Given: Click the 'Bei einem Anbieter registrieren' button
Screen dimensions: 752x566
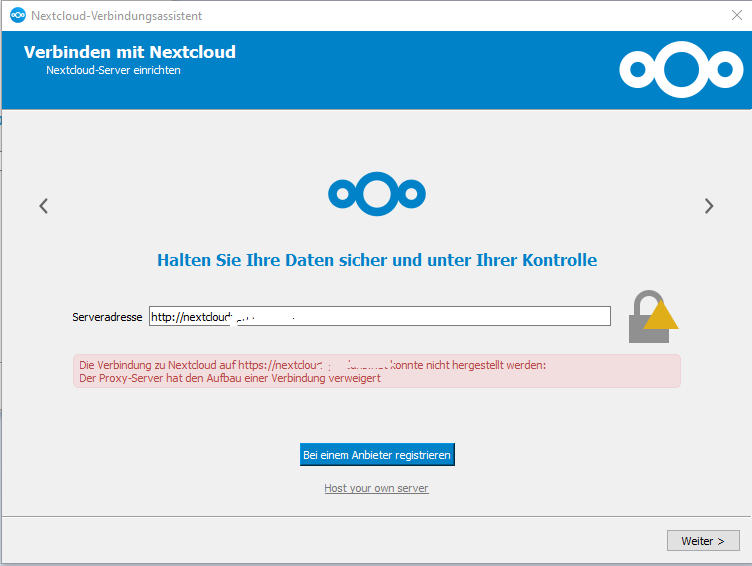Looking at the screenshot, I should pyautogui.click(x=377, y=455).
